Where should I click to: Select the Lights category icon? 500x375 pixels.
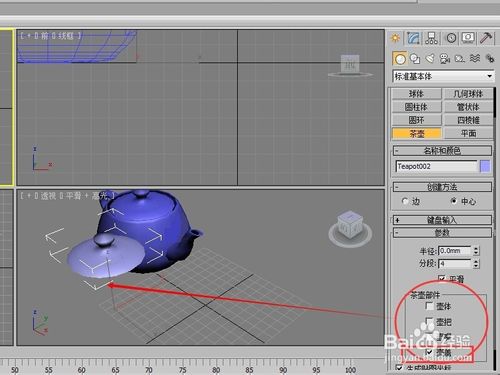point(430,59)
